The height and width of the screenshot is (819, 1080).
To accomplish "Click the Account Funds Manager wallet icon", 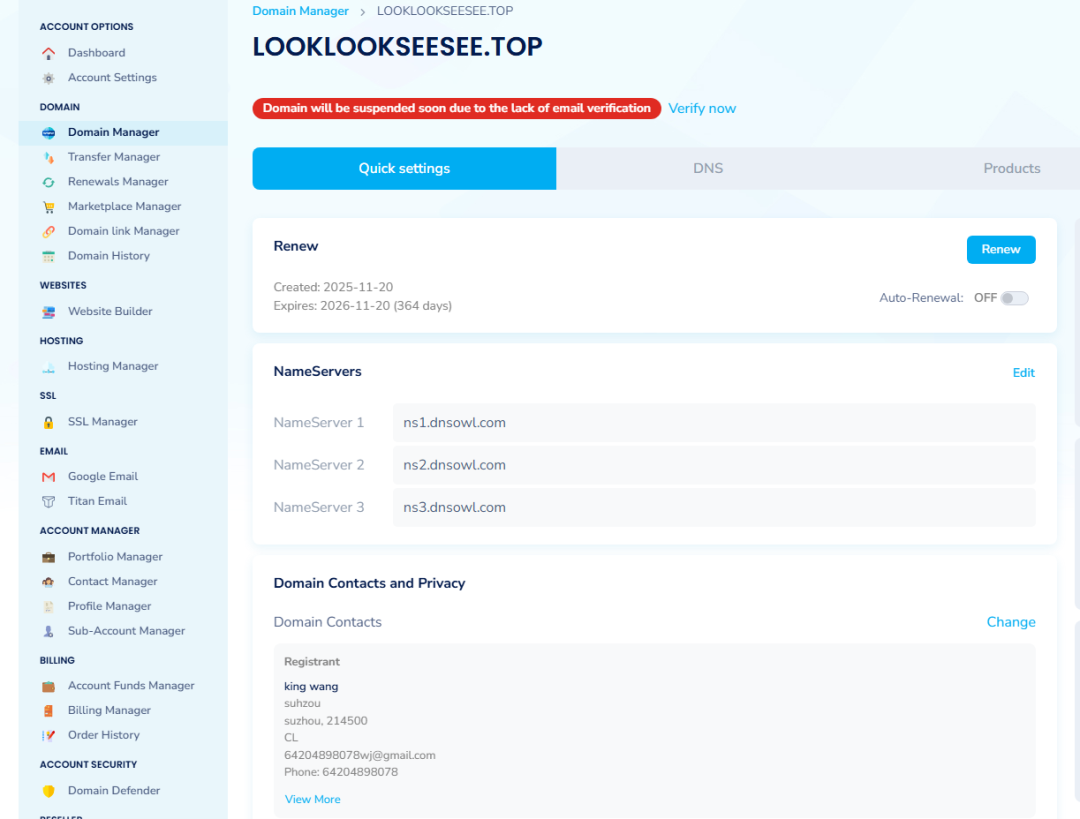I will (x=48, y=686).
